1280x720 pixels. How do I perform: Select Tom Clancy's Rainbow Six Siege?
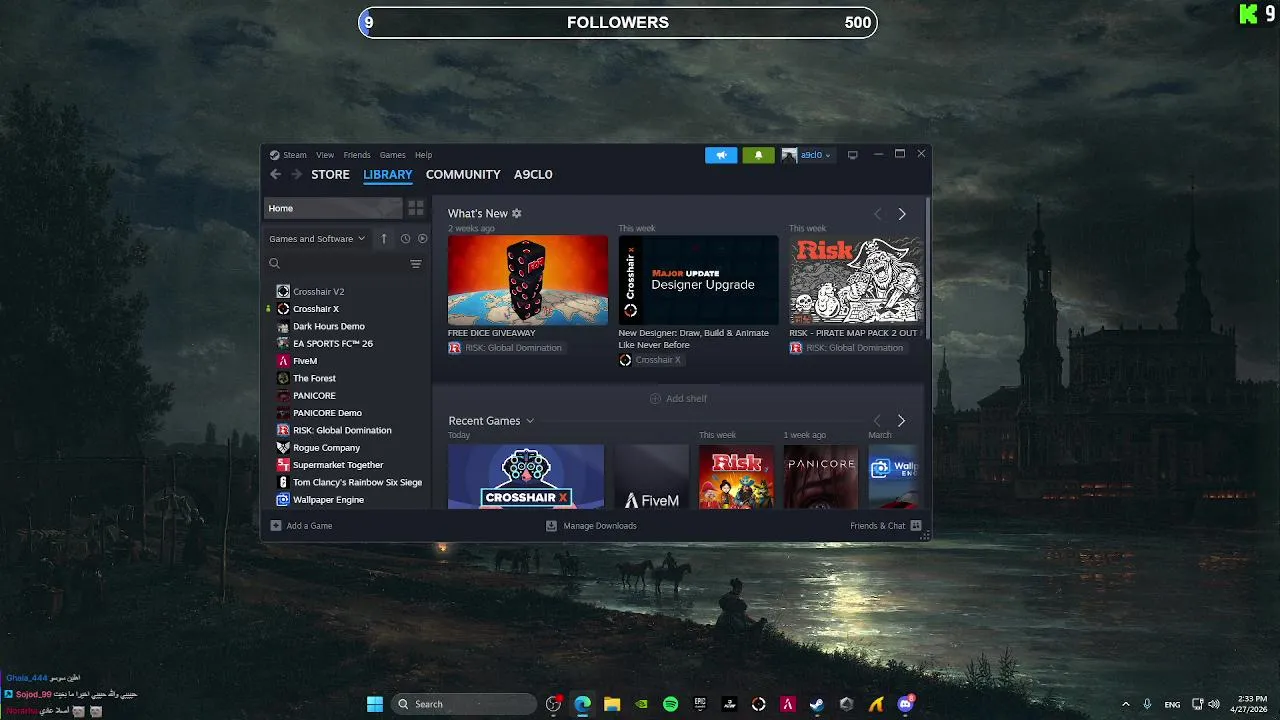pos(347,482)
